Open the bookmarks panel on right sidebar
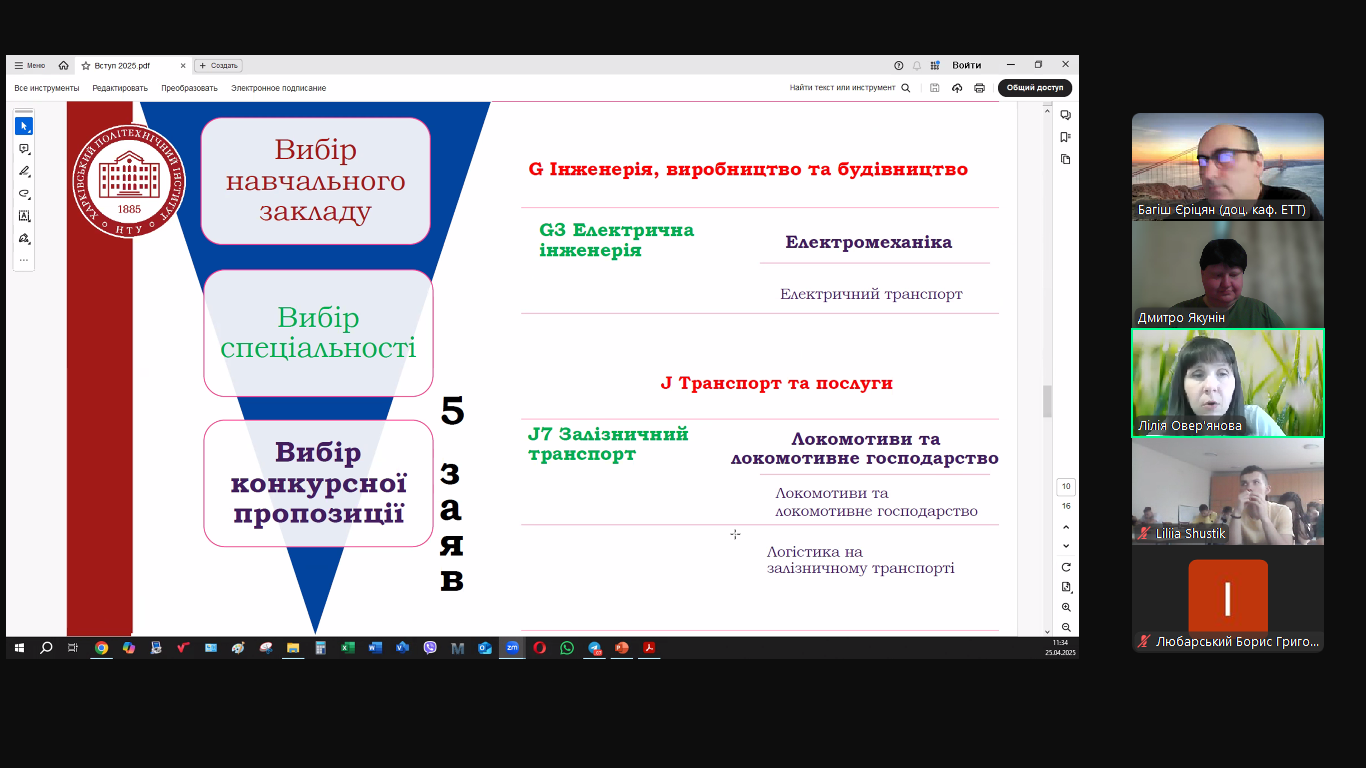The width and height of the screenshot is (1366, 768). [1066, 137]
